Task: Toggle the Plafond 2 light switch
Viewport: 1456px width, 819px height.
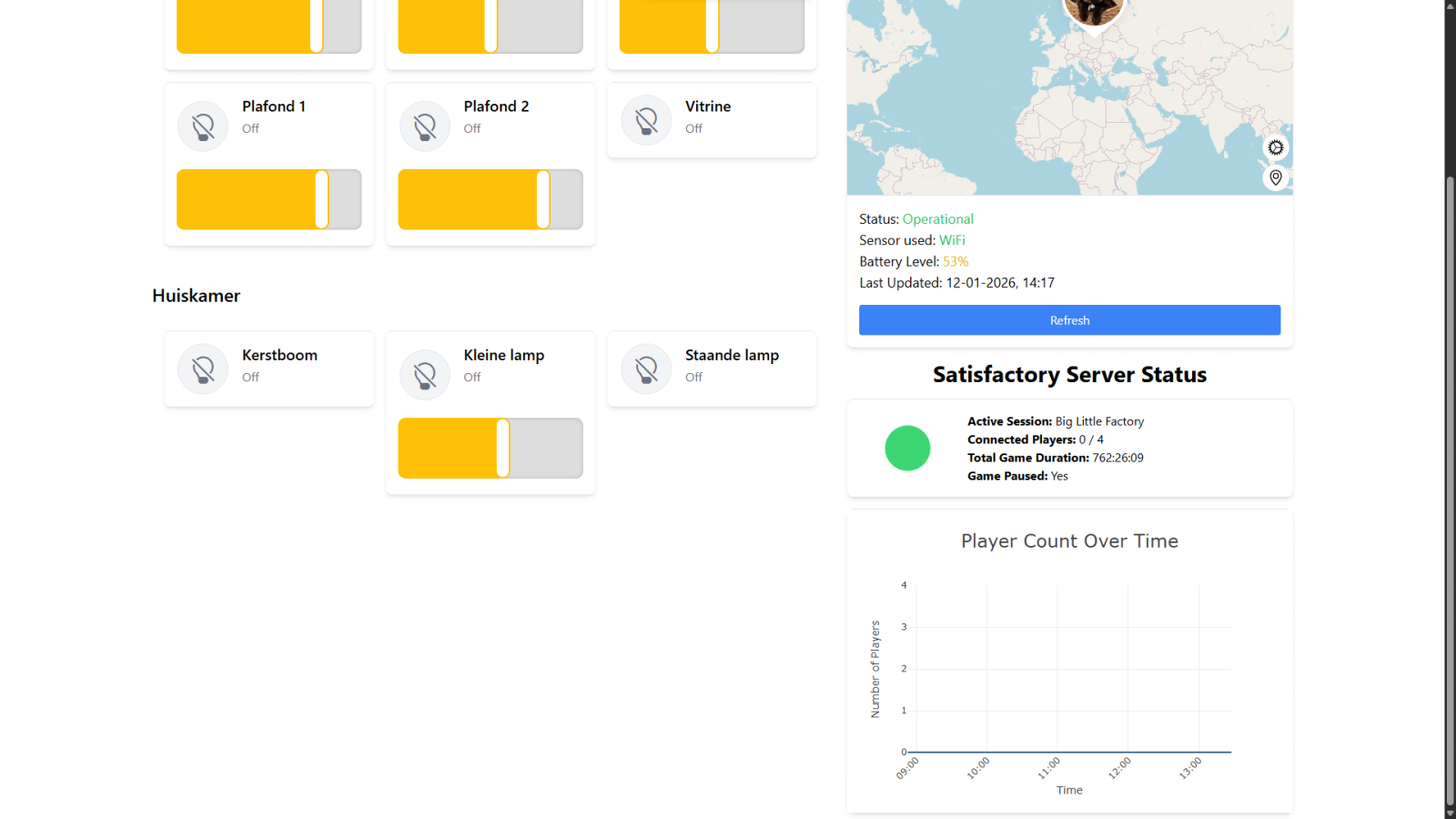Action: pyautogui.click(x=490, y=199)
